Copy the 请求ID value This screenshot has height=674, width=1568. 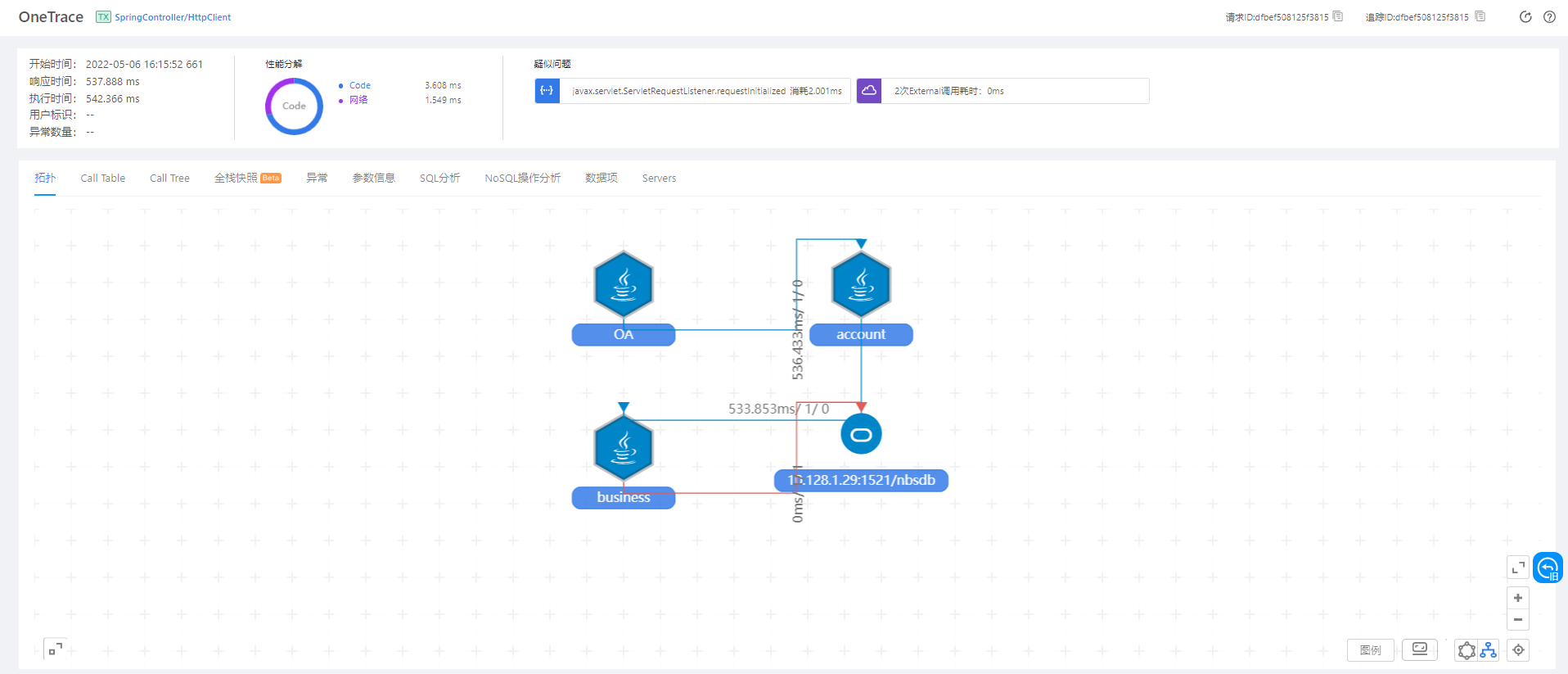(1338, 16)
